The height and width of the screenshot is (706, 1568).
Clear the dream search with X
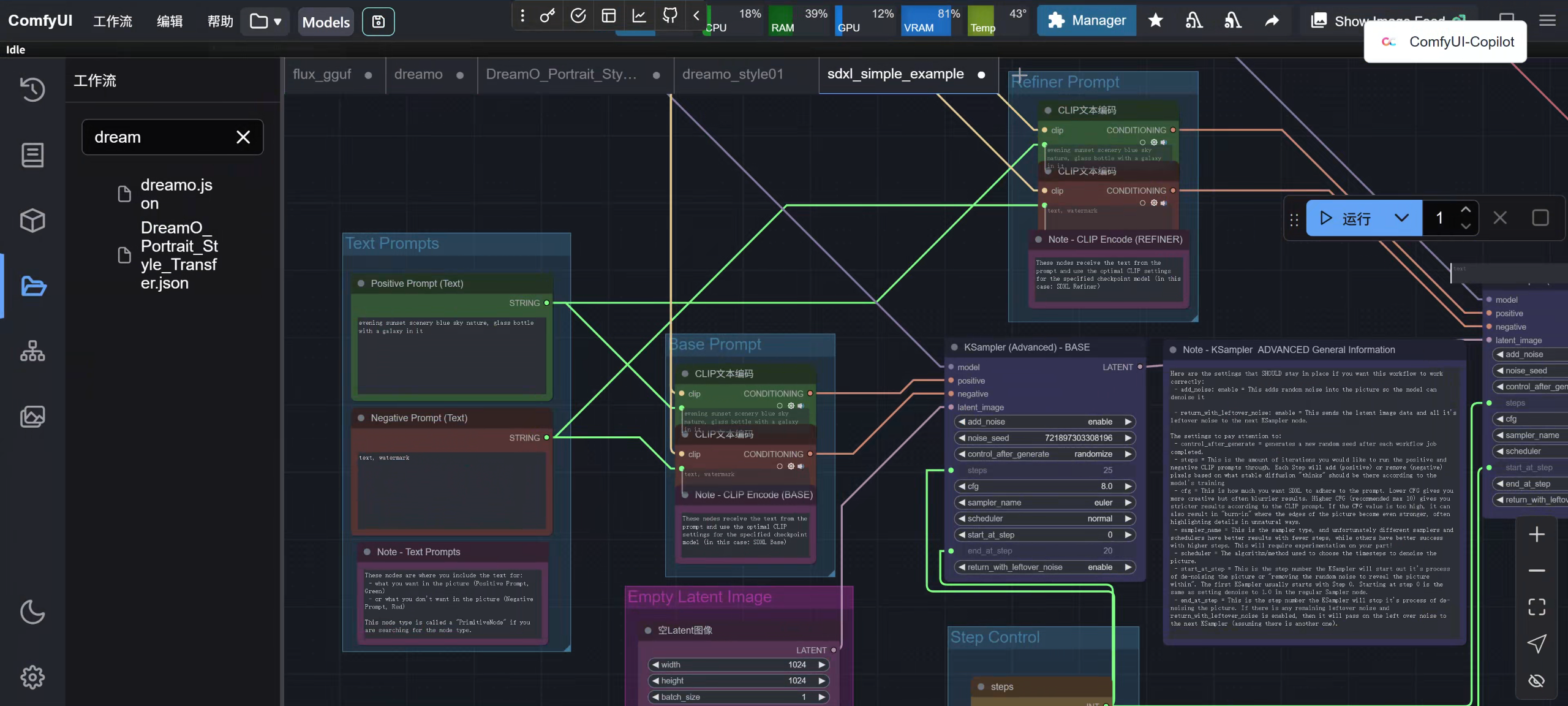(x=243, y=137)
